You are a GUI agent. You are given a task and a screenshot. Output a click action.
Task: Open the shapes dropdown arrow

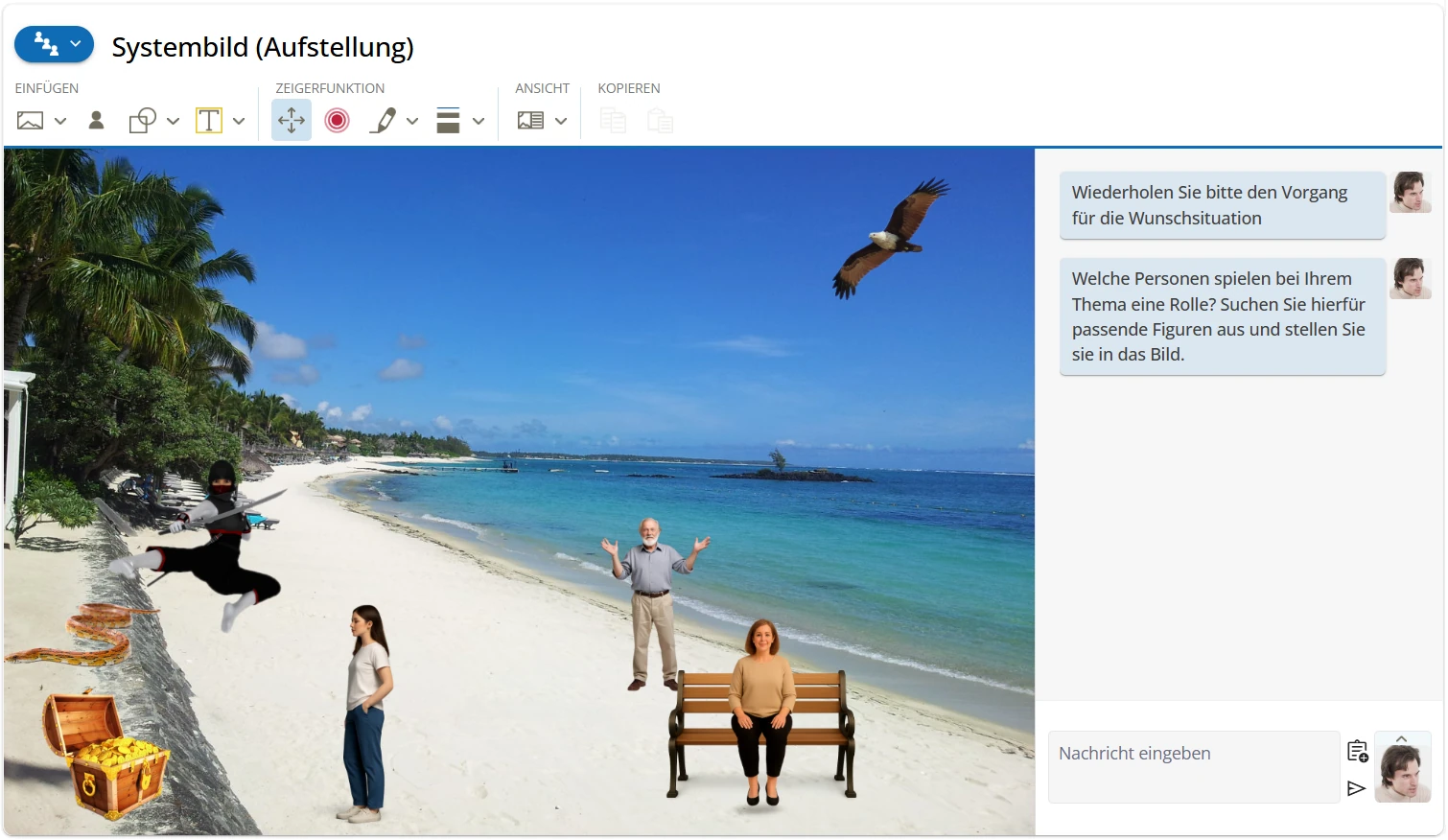pyautogui.click(x=173, y=121)
